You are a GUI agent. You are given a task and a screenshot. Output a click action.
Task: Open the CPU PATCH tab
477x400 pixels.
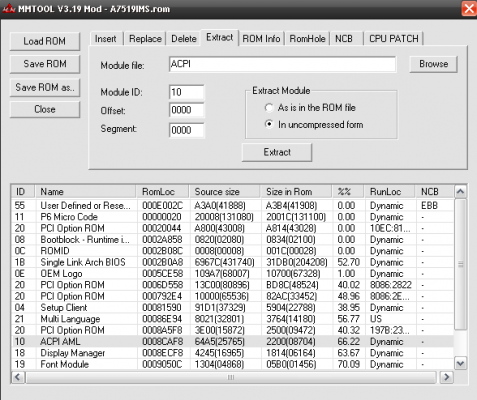tap(394, 39)
